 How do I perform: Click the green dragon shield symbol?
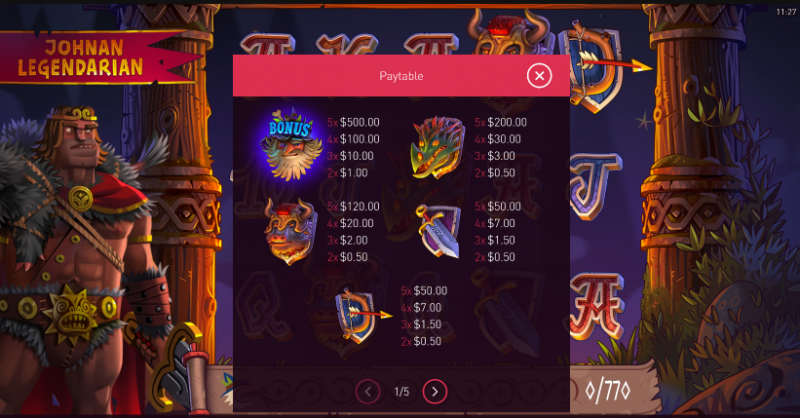(438, 147)
